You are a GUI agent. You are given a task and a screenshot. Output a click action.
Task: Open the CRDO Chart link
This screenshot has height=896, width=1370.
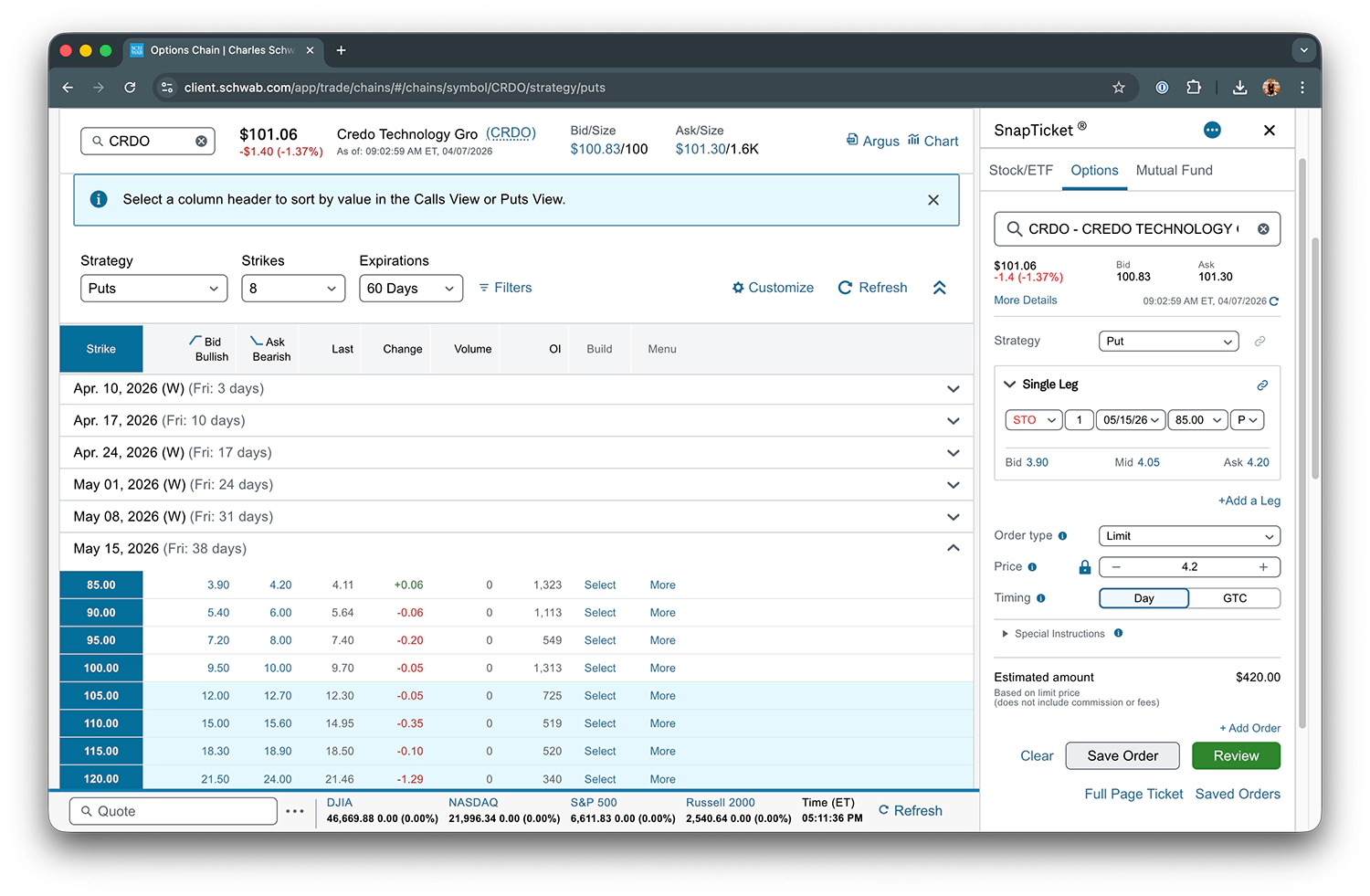[x=933, y=141]
